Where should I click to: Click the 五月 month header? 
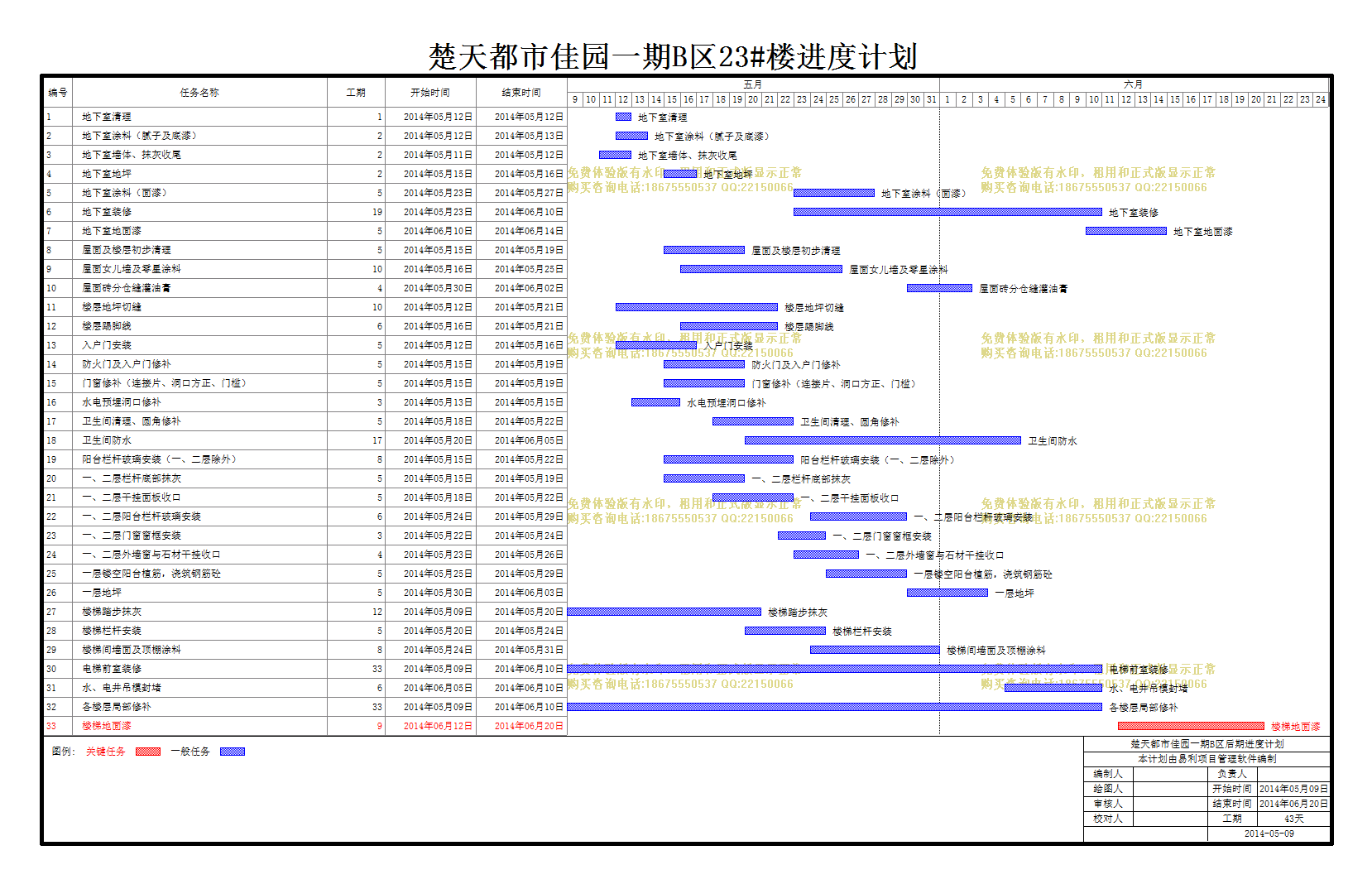pos(753,84)
